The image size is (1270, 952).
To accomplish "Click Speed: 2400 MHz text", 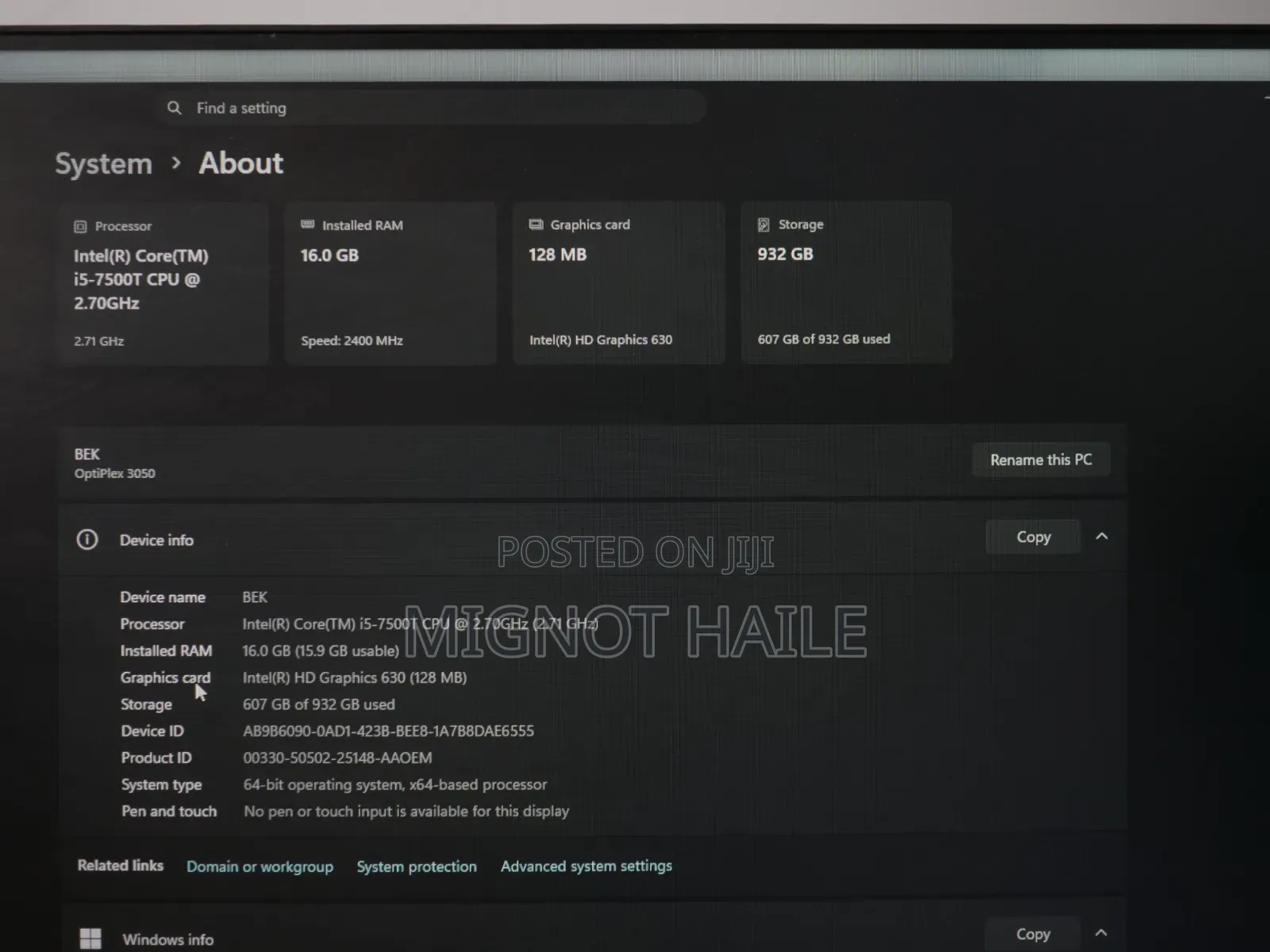I will pos(352,340).
